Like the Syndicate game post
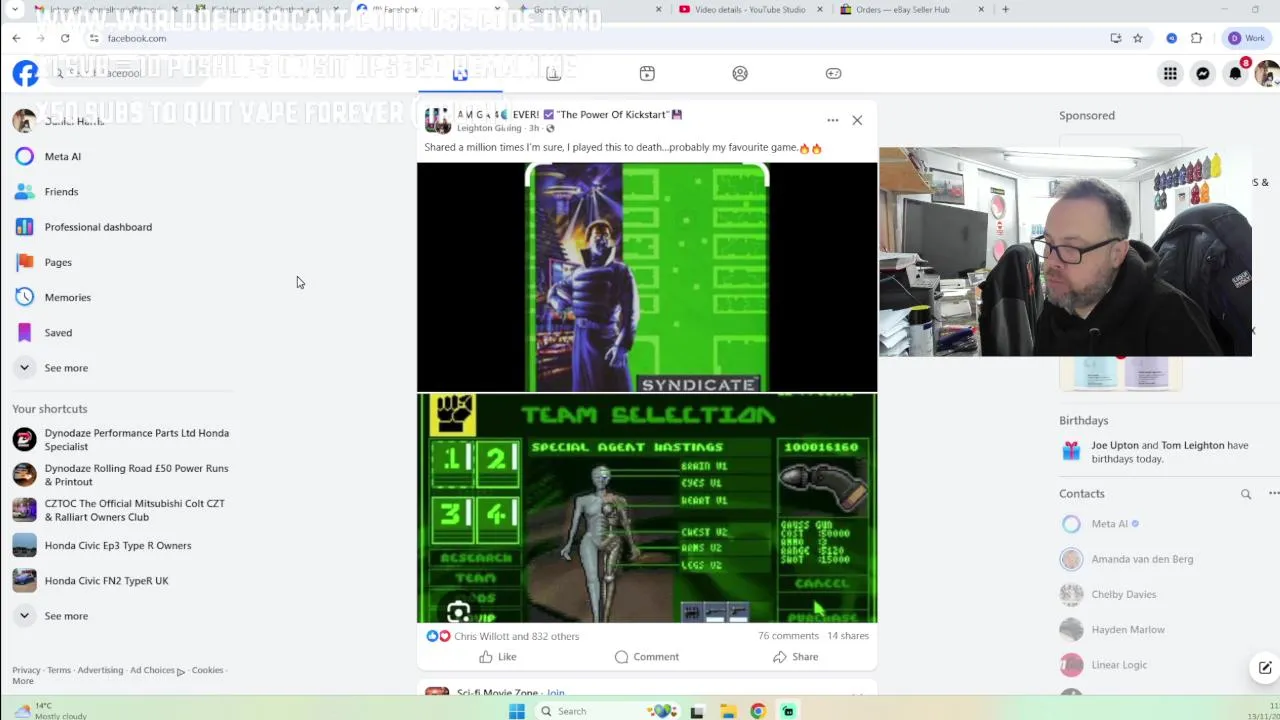The width and height of the screenshot is (1280, 720). 497,657
